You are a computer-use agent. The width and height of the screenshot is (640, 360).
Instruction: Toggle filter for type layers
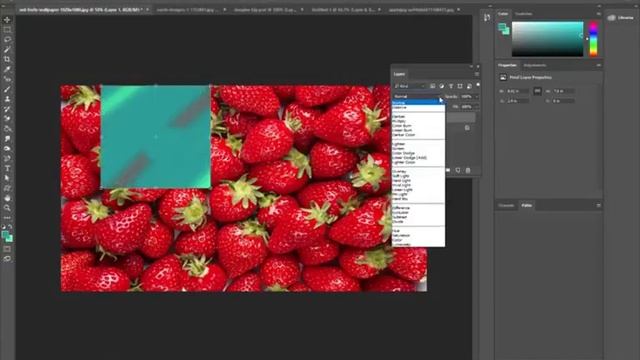pos(451,86)
